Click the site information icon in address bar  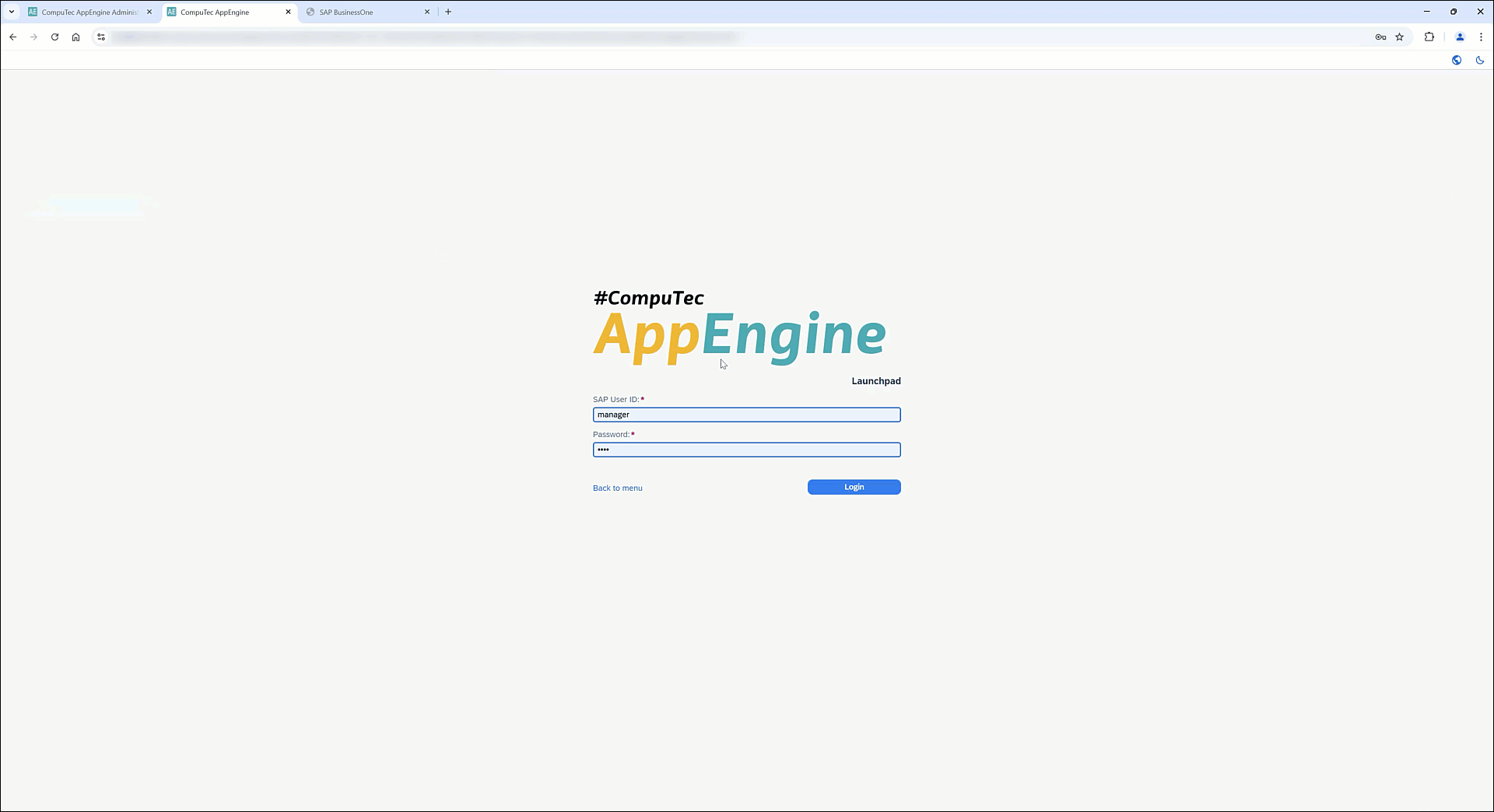(100, 37)
